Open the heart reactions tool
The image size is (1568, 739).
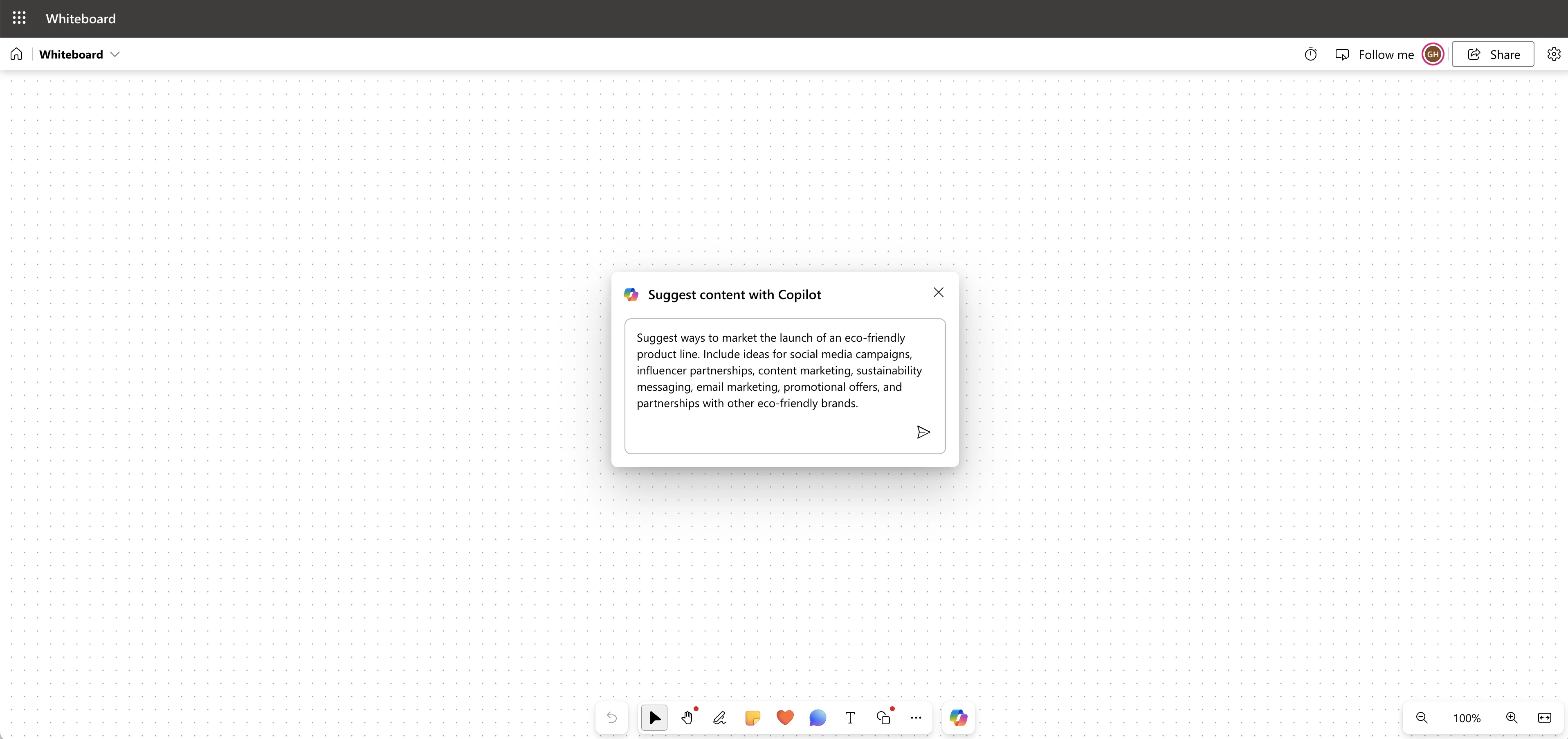point(785,718)
